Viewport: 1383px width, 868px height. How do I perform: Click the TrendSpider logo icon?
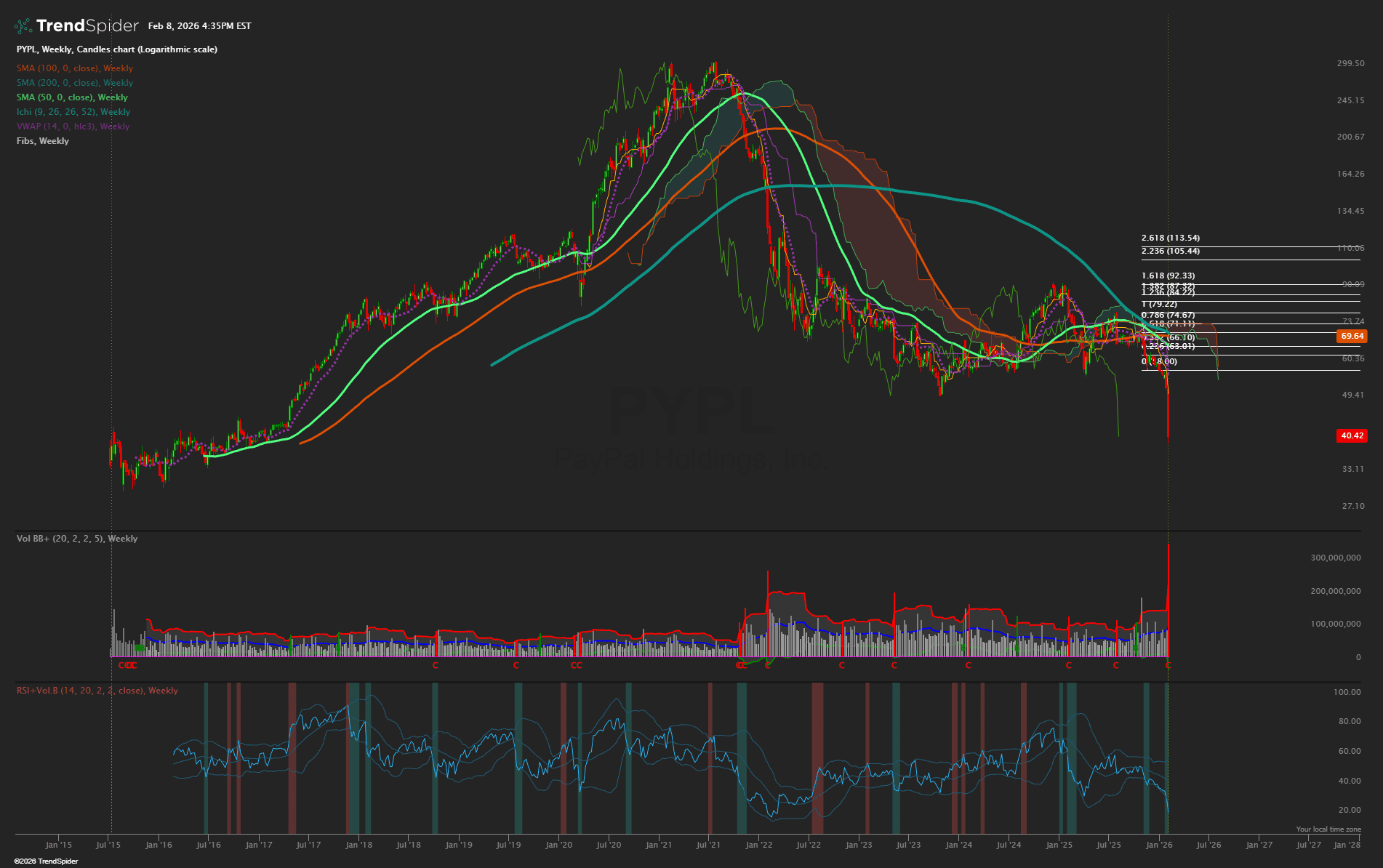click(23, 26)
